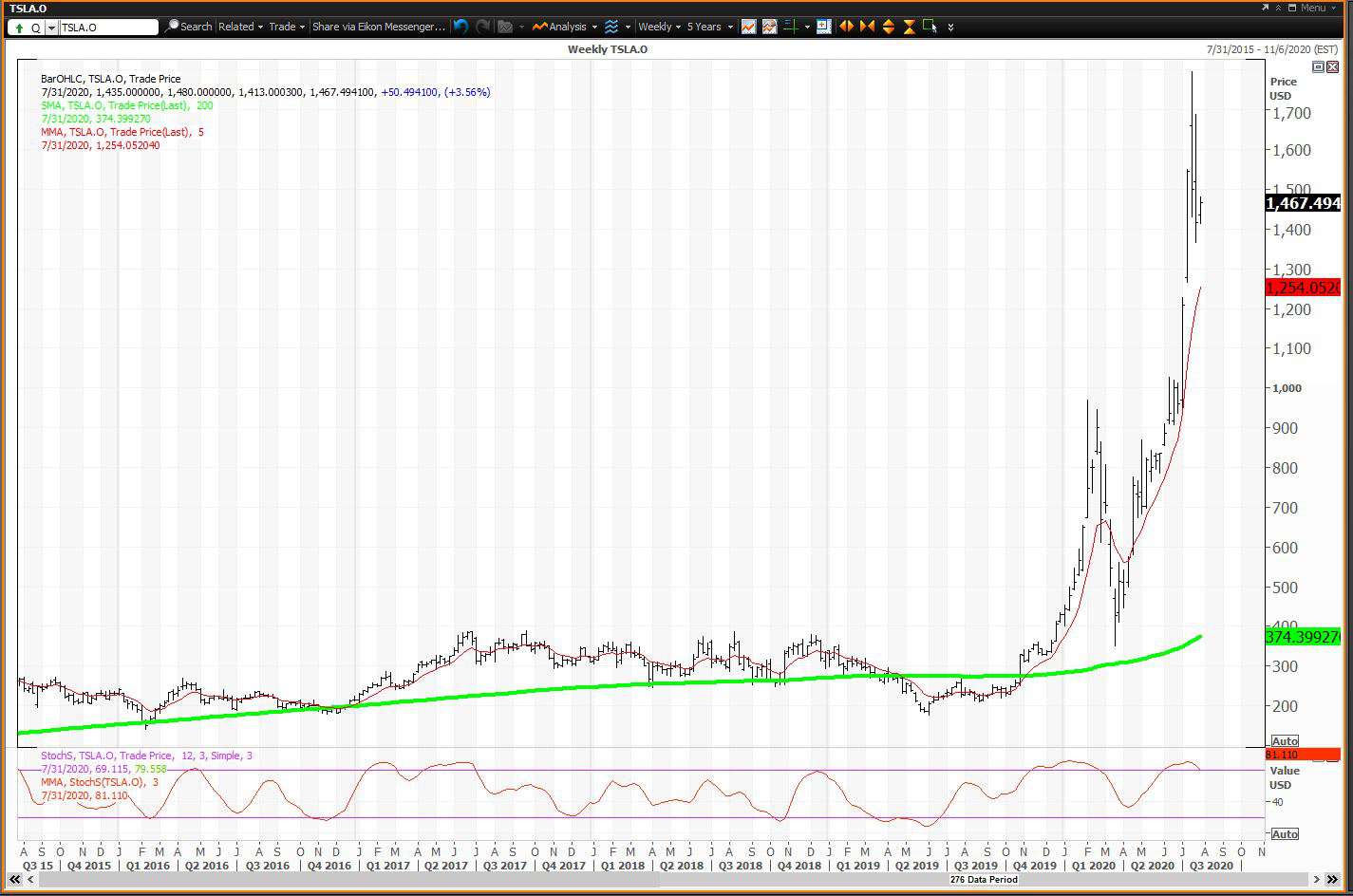Click the chart with annotation icon
1353x896 pixels.
point(769,27)
